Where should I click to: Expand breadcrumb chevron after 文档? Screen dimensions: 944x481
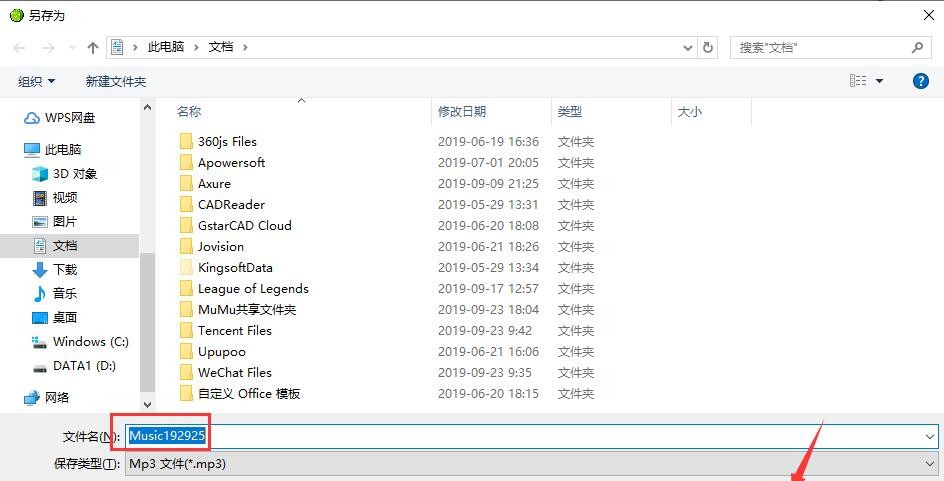(x=245, y=48)
